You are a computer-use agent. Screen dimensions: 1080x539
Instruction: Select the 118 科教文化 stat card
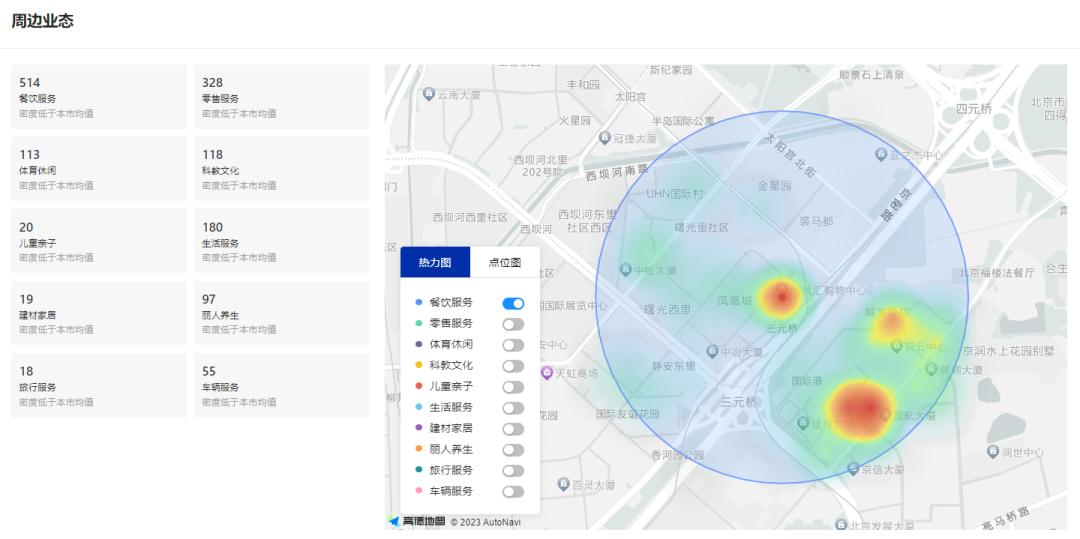click(281, 169)
